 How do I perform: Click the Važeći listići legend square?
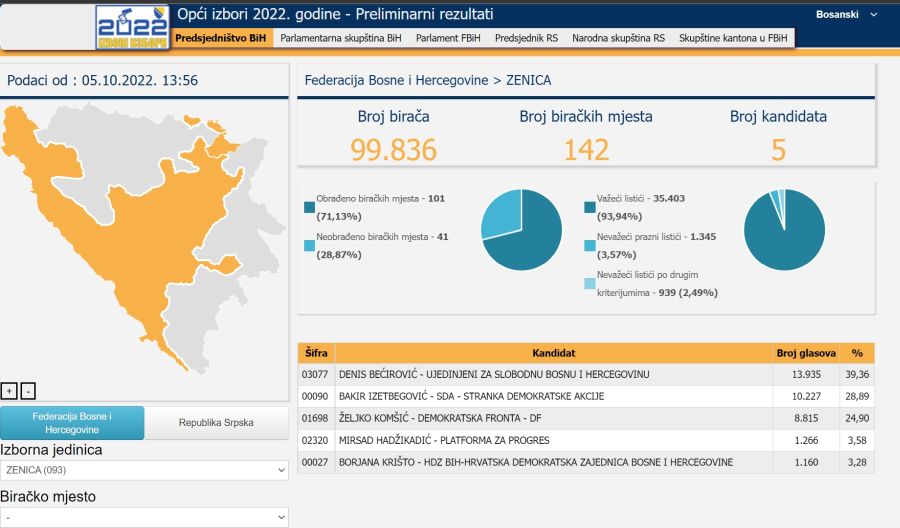(x=589, y=207)
